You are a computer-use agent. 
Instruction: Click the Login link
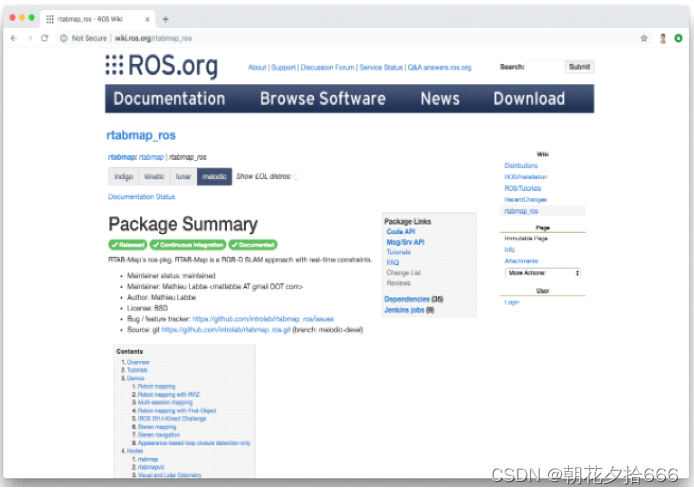coord(512,302)
